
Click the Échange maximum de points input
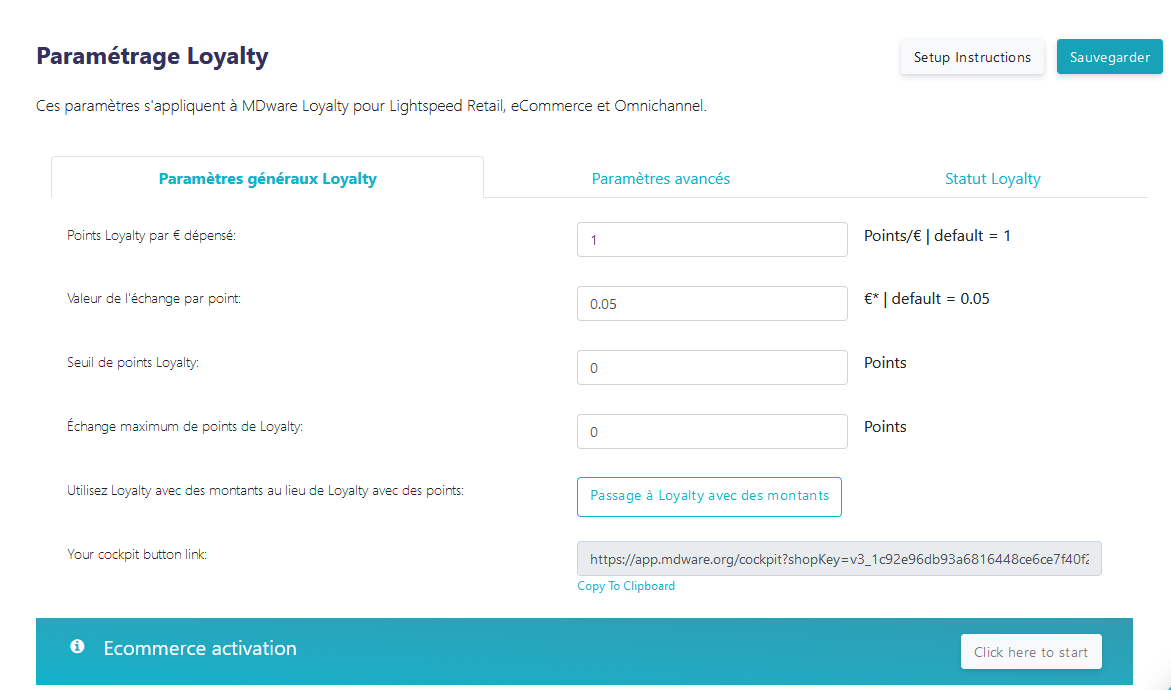click(712, 432)
